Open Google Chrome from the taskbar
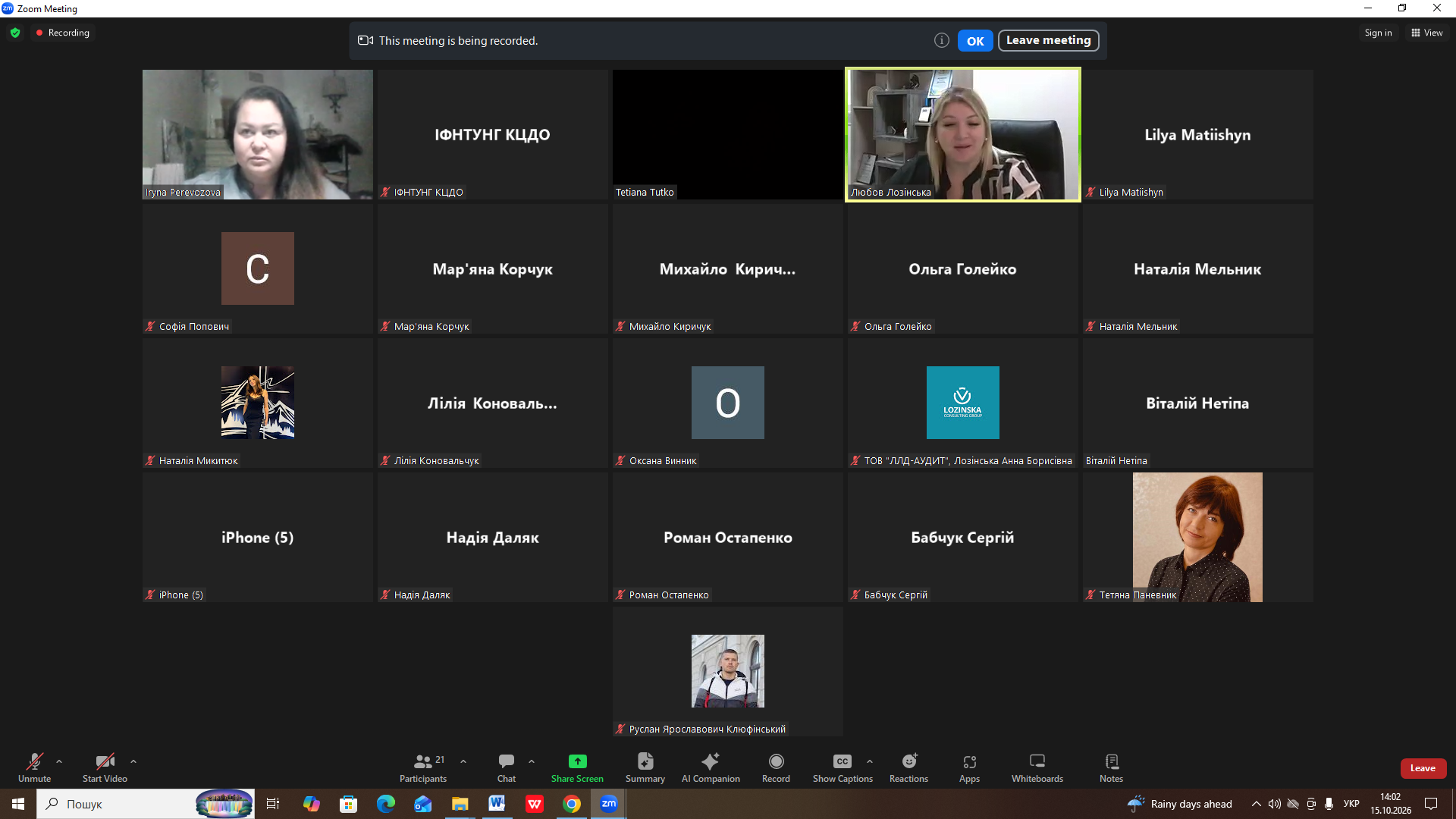 [572, 804]
